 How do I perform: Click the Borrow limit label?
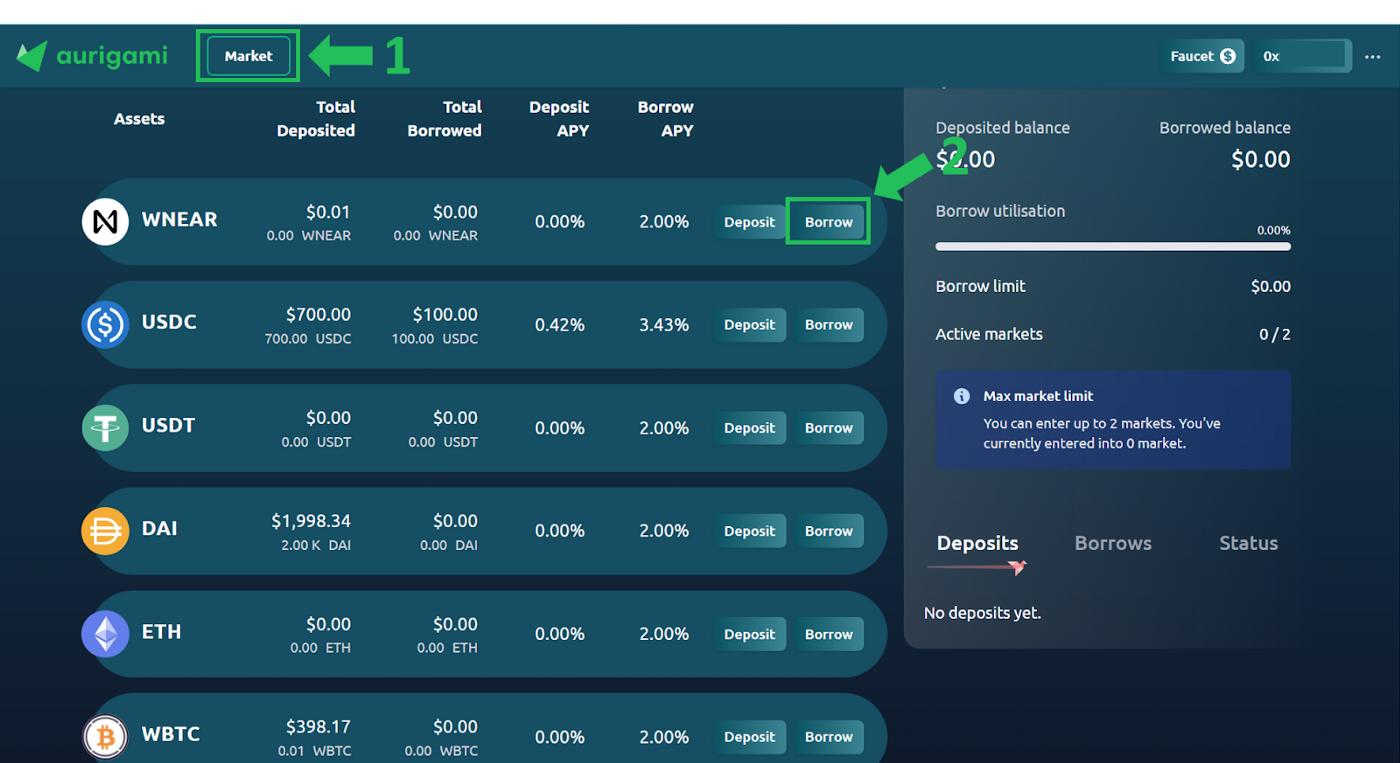pos(980,286)
